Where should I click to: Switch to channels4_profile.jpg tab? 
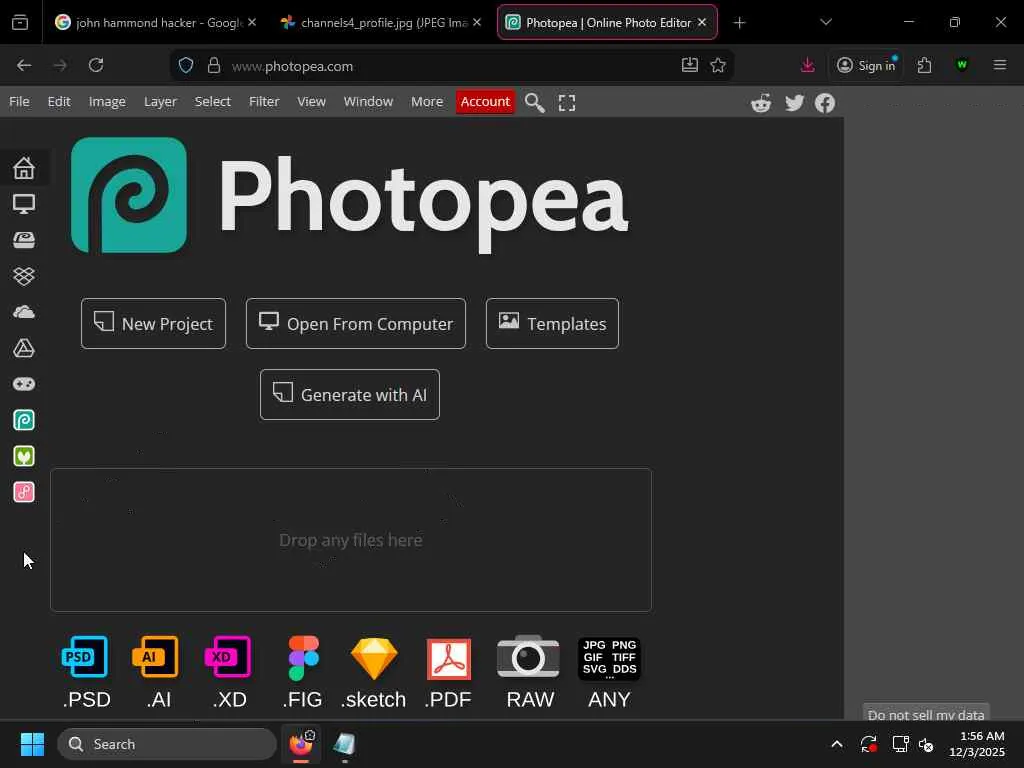[381, 22]
